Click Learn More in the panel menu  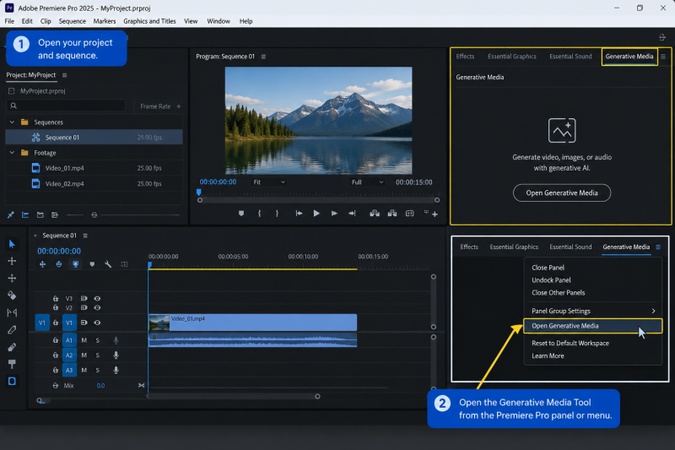pos(548,356)
